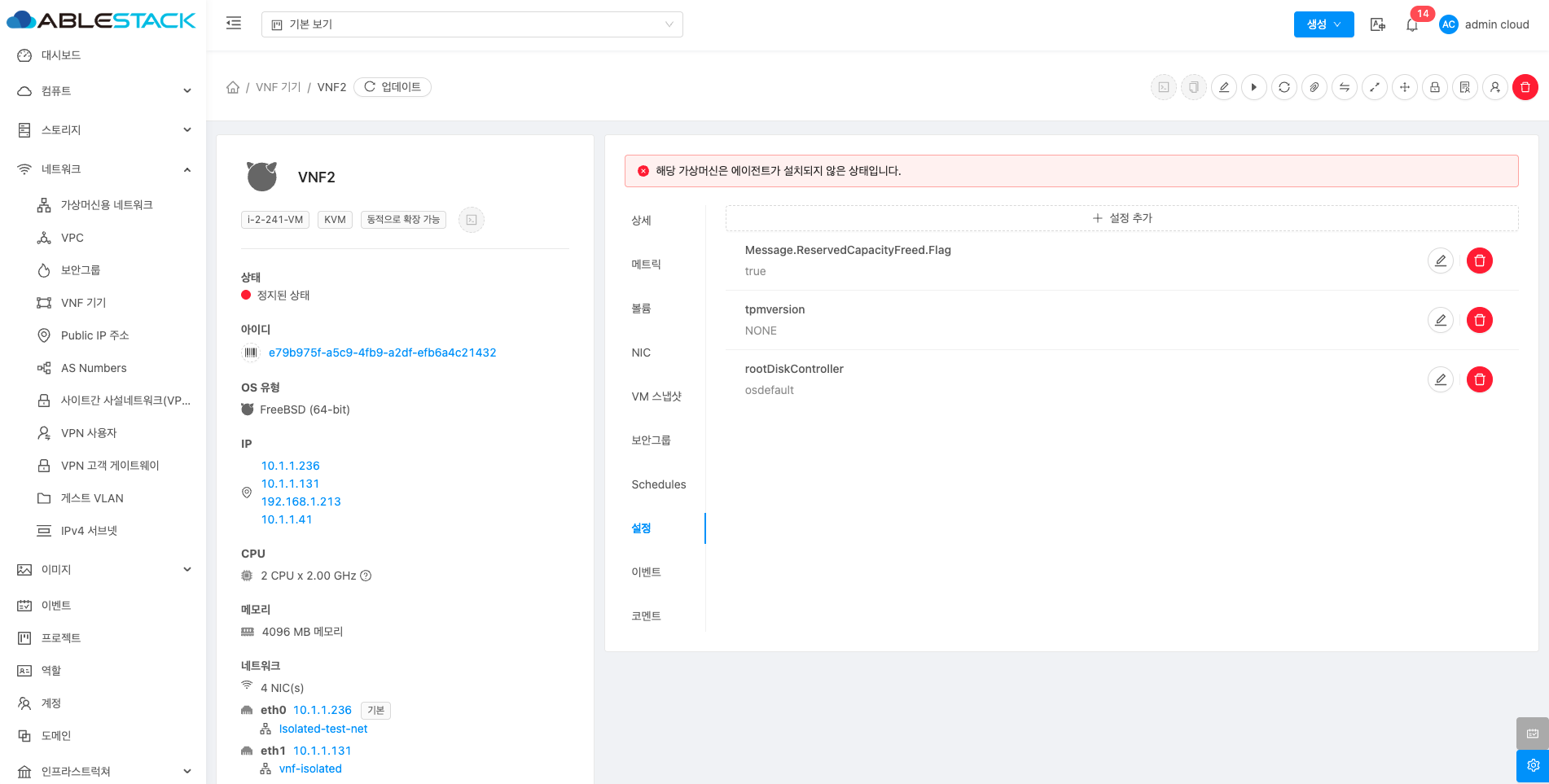Viewport: 1549px width, 784px height.
Task: Click the 설정 추가 button
Action: pos(1121,218)
